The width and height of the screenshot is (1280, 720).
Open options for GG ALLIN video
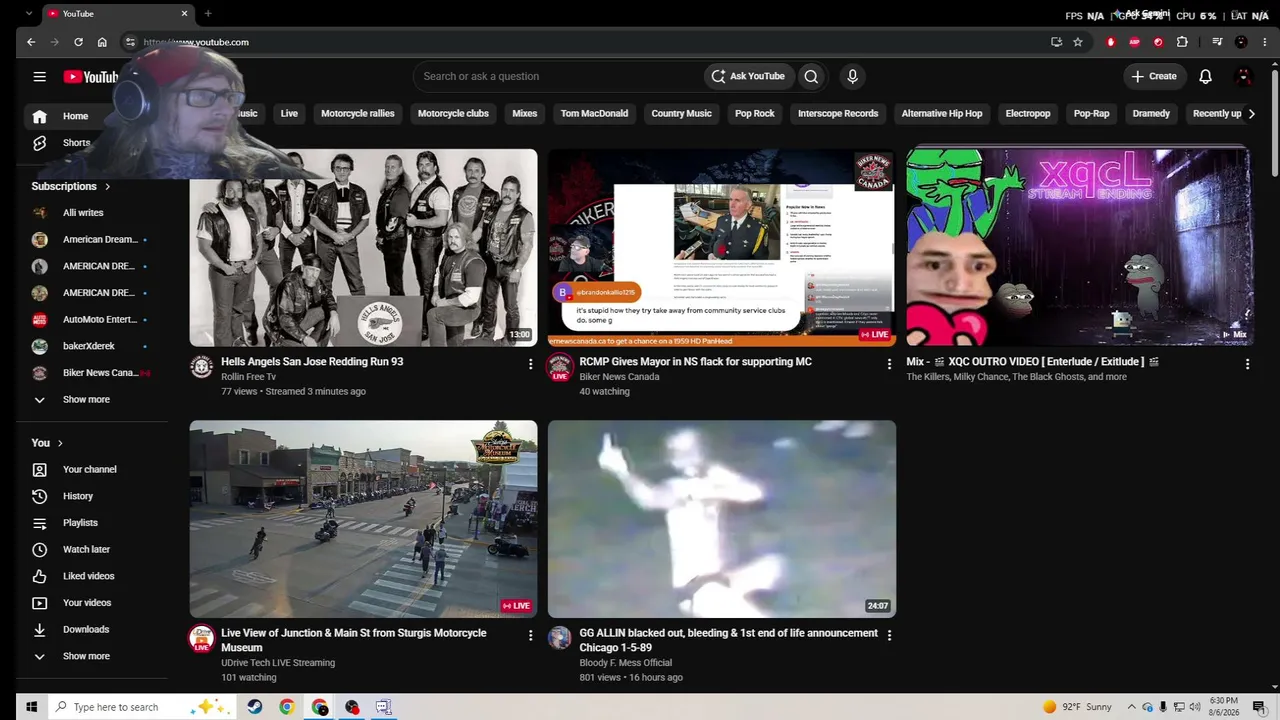(889, 635)
